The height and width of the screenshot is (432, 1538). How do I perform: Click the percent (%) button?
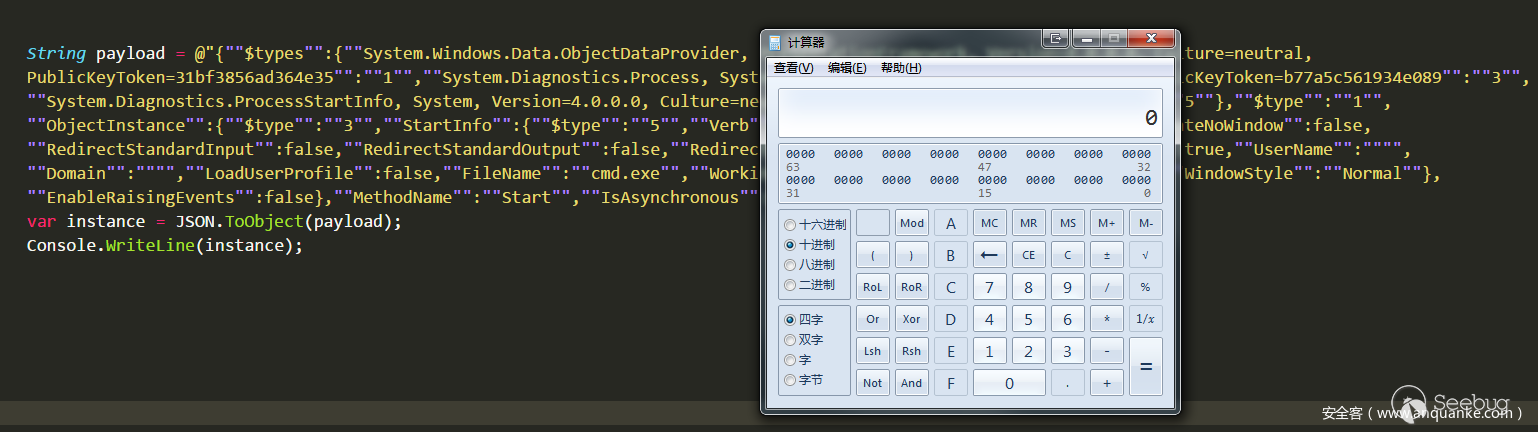coord(1145,287)
